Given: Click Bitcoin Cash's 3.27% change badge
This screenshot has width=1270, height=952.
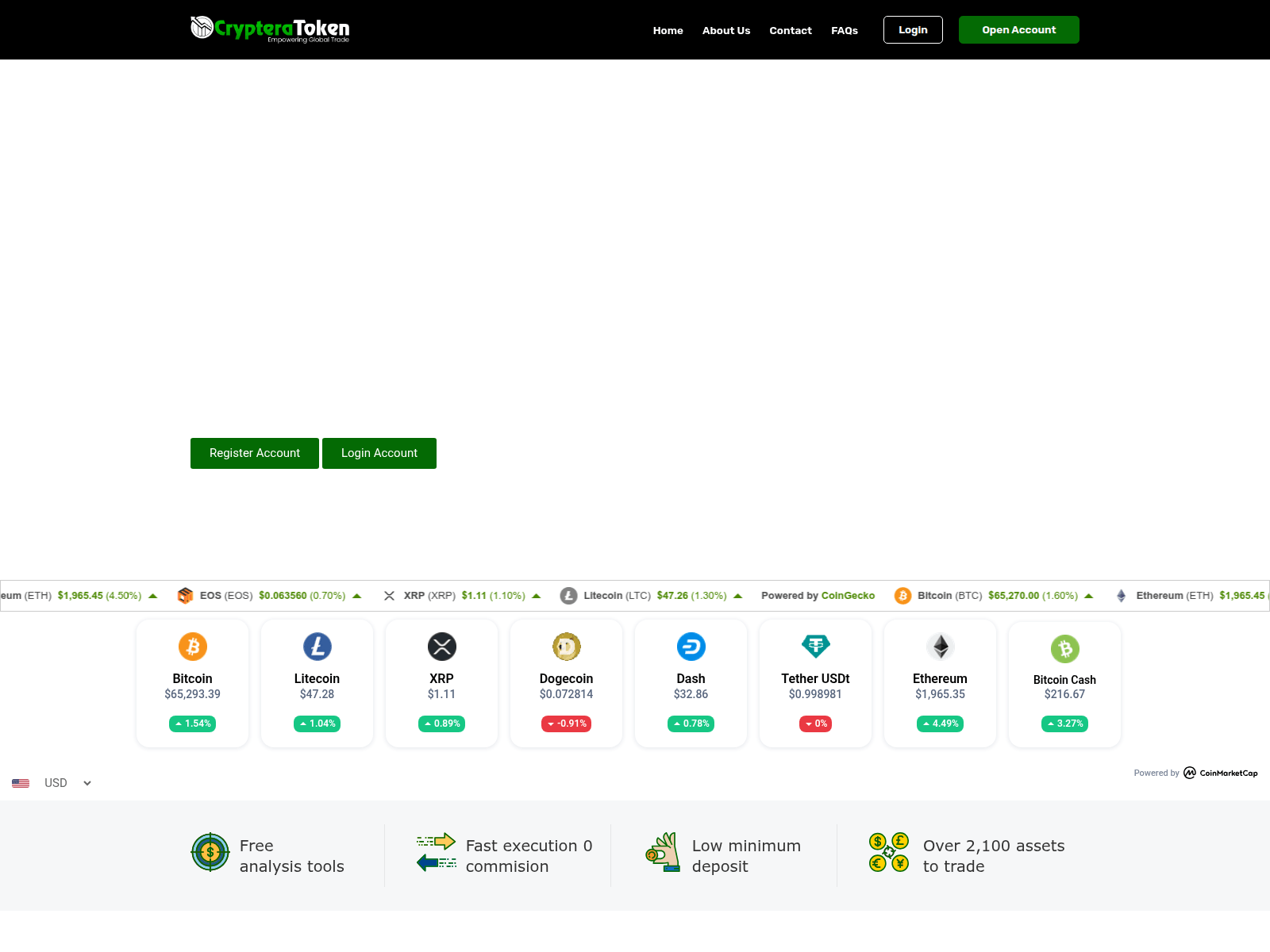Looking at the screenshot, I should pos(1065,724).
